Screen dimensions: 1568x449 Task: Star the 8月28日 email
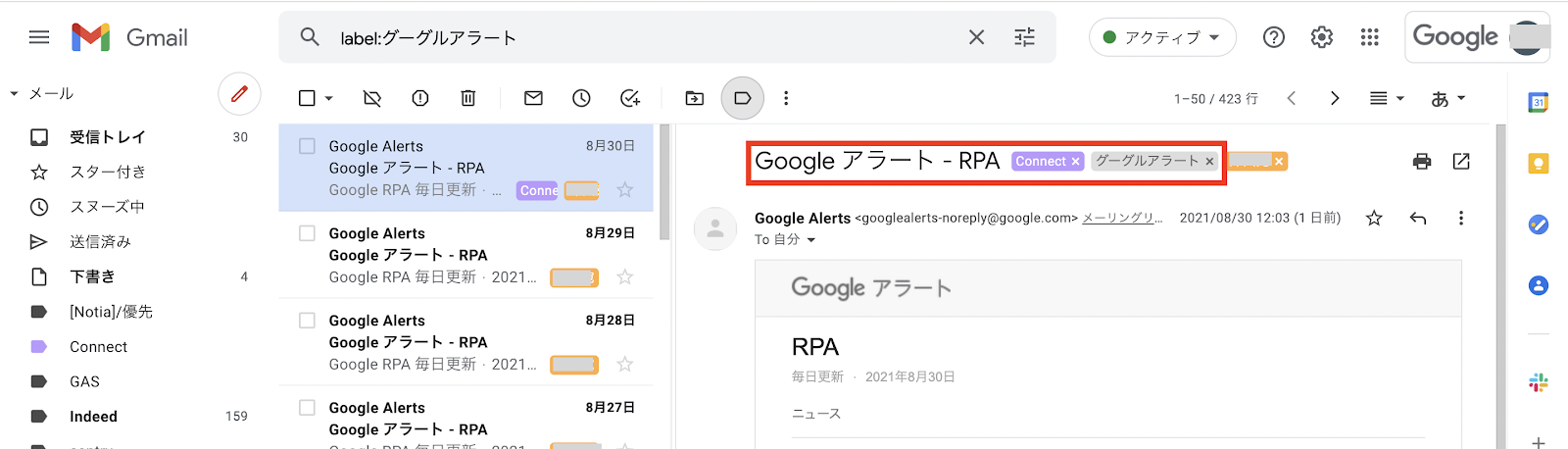[x=625, y=365]
